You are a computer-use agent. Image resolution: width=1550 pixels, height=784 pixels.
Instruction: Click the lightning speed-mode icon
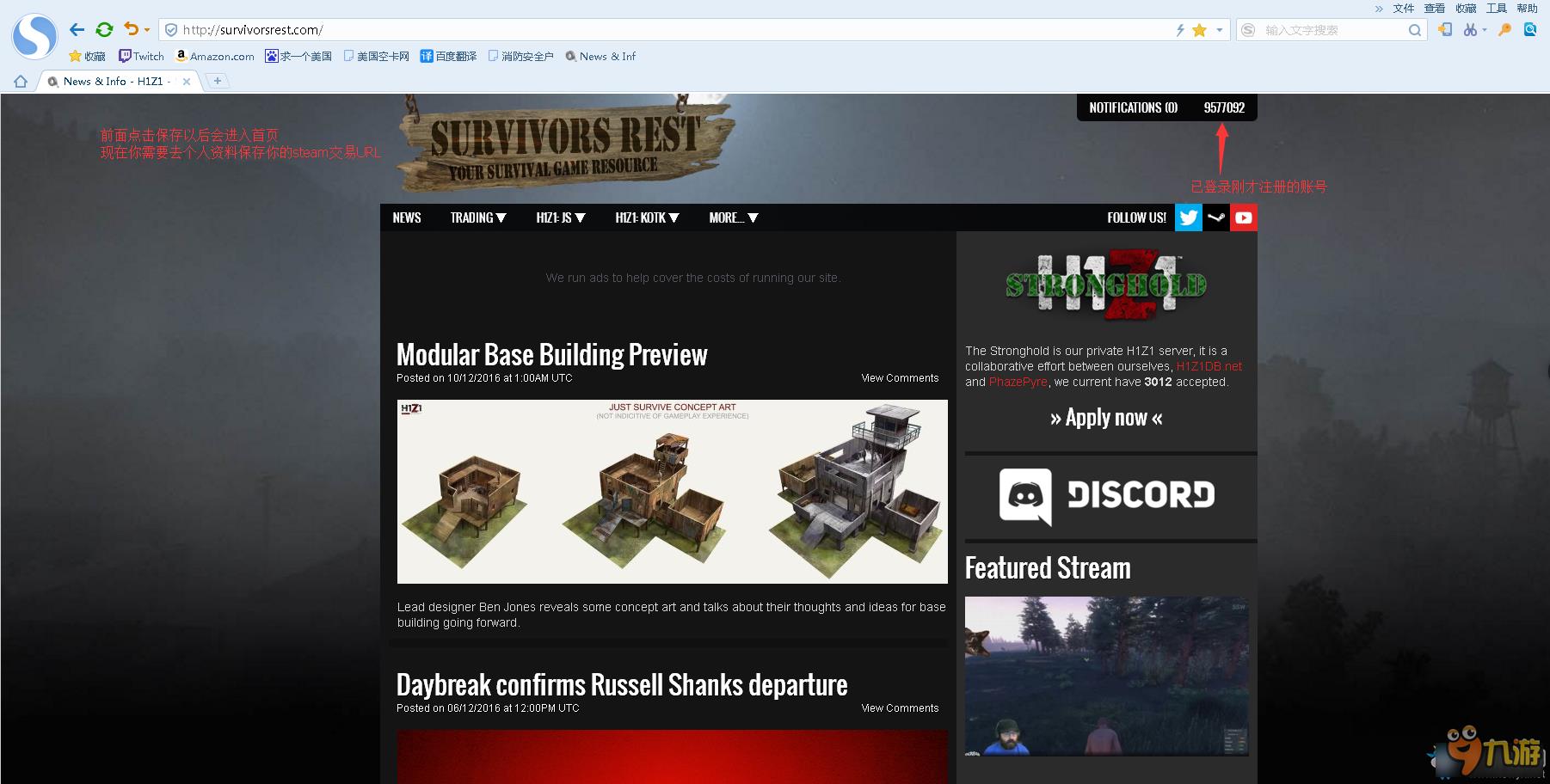(1180, 30)
